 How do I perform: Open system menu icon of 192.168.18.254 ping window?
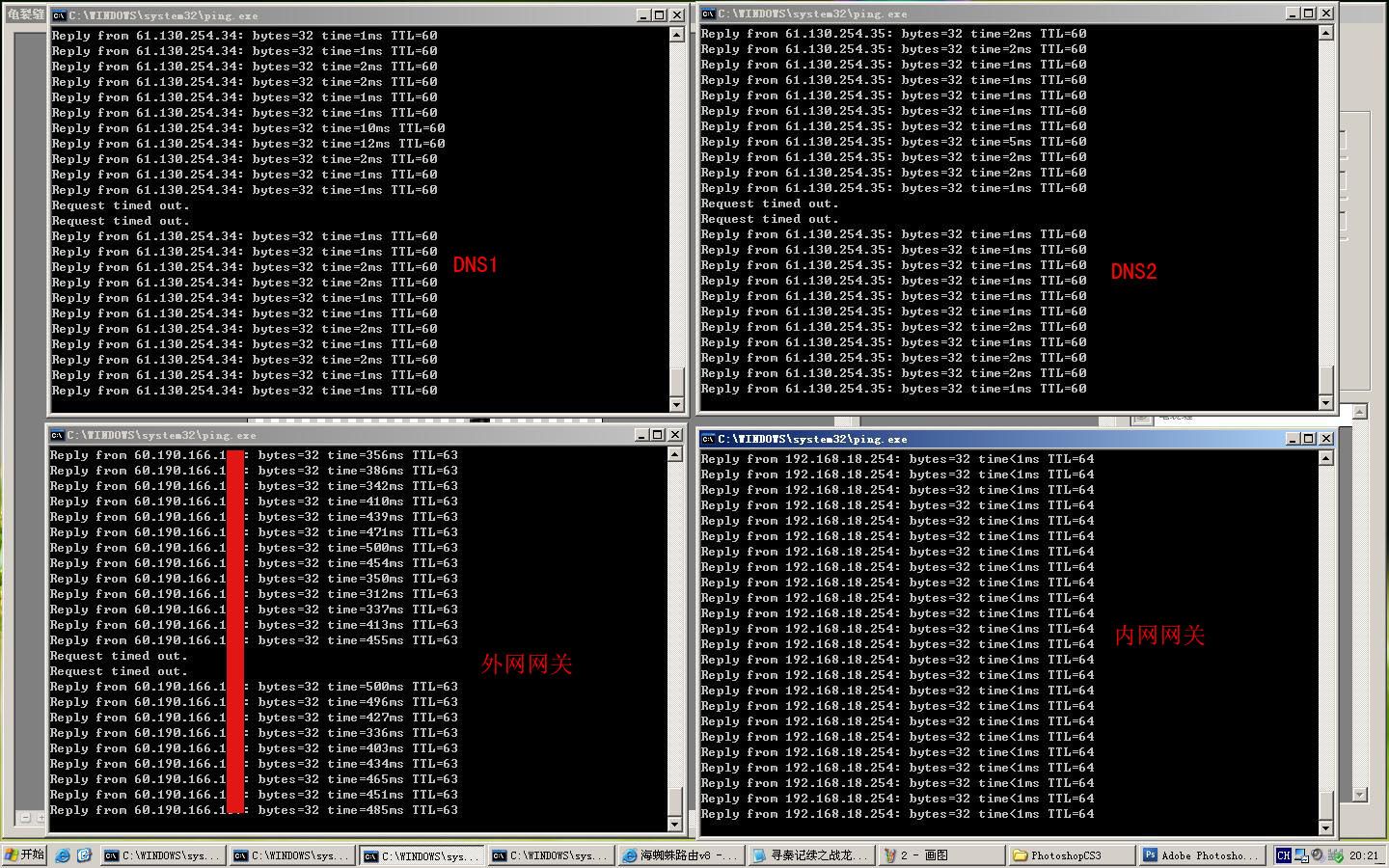click(x=708, y=439)
